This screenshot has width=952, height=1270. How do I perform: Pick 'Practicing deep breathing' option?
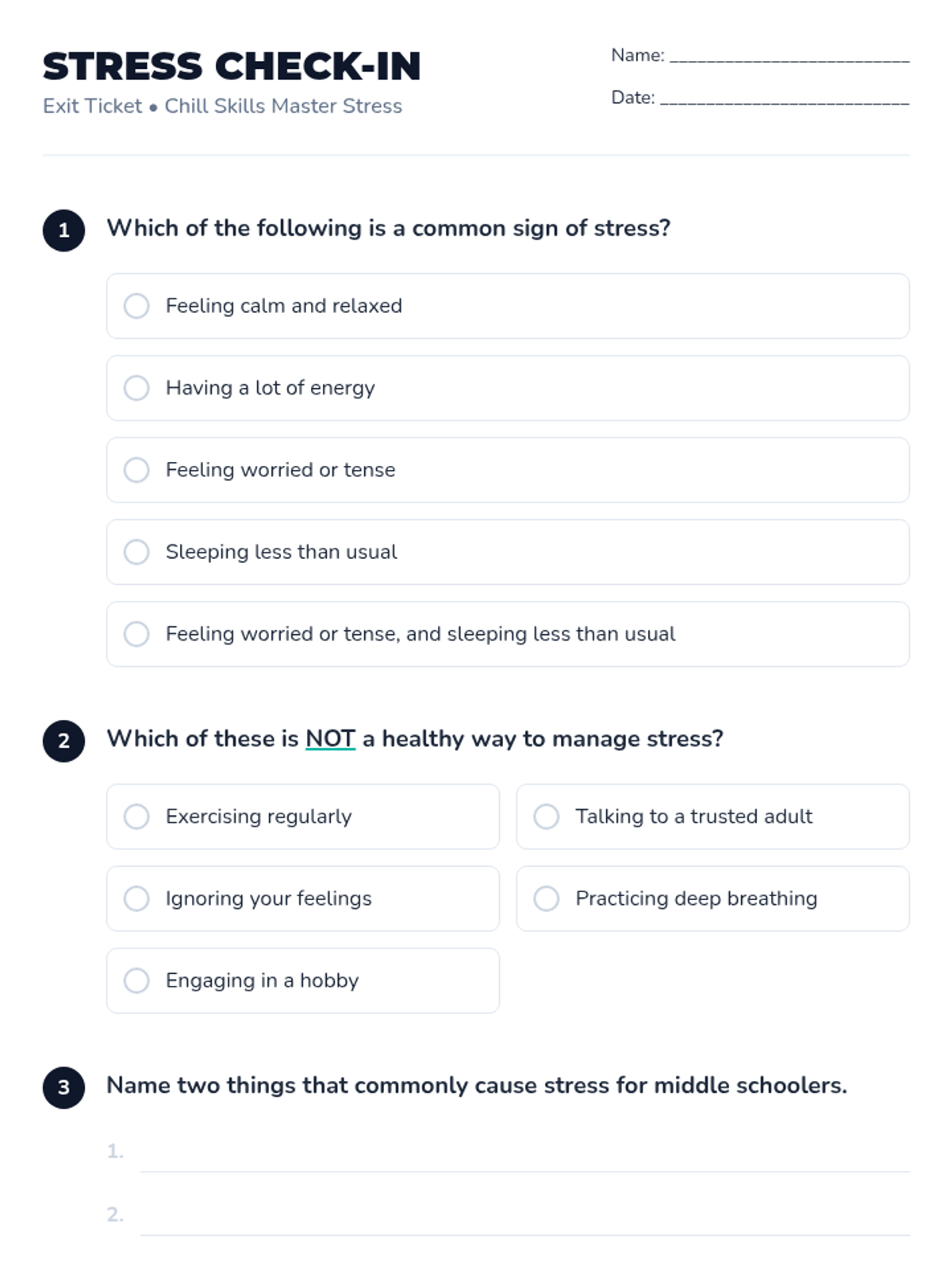(x=546, y=899)
